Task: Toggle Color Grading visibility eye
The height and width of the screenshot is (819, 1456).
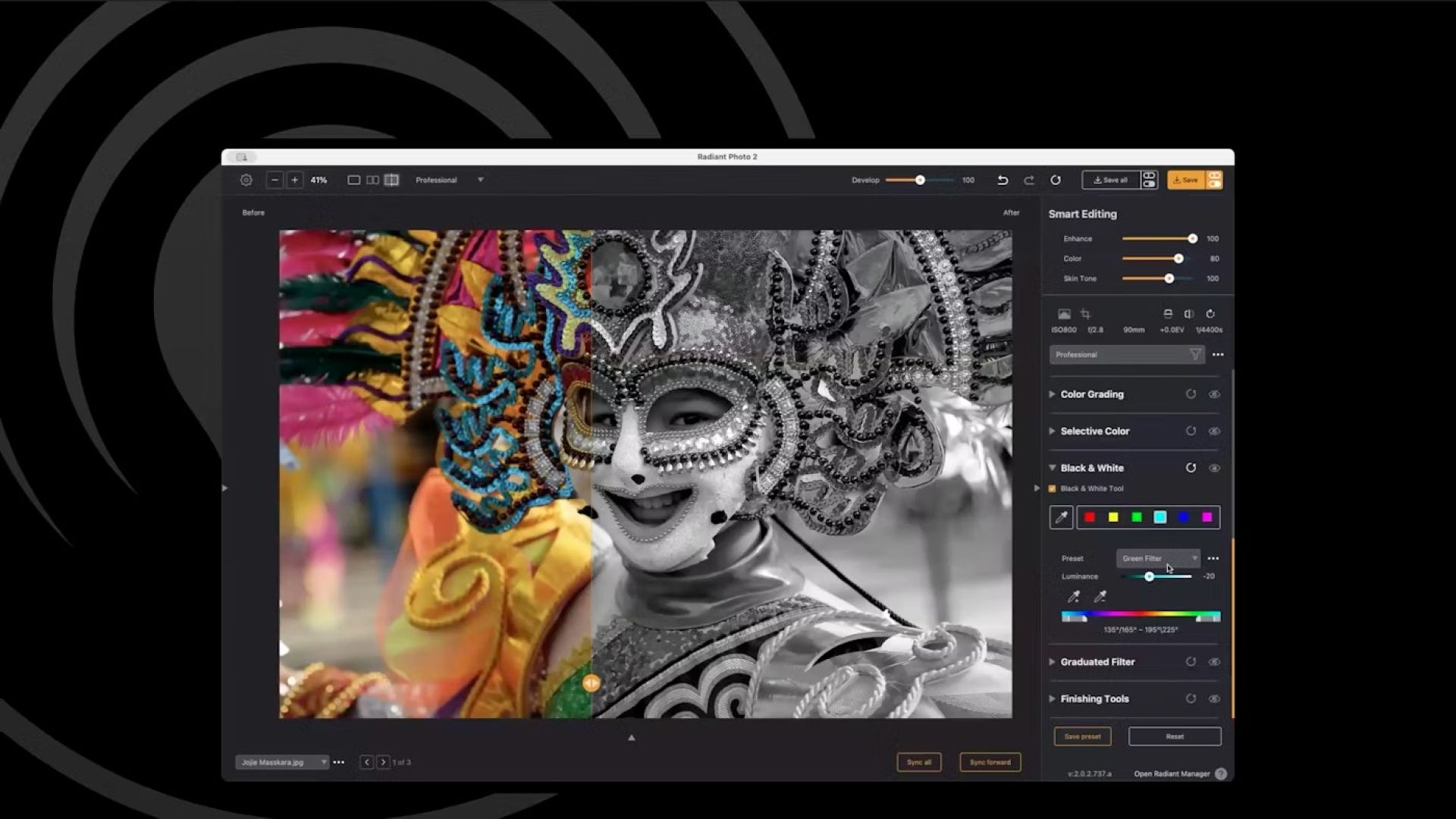Action: click(x=1214, y=394)
